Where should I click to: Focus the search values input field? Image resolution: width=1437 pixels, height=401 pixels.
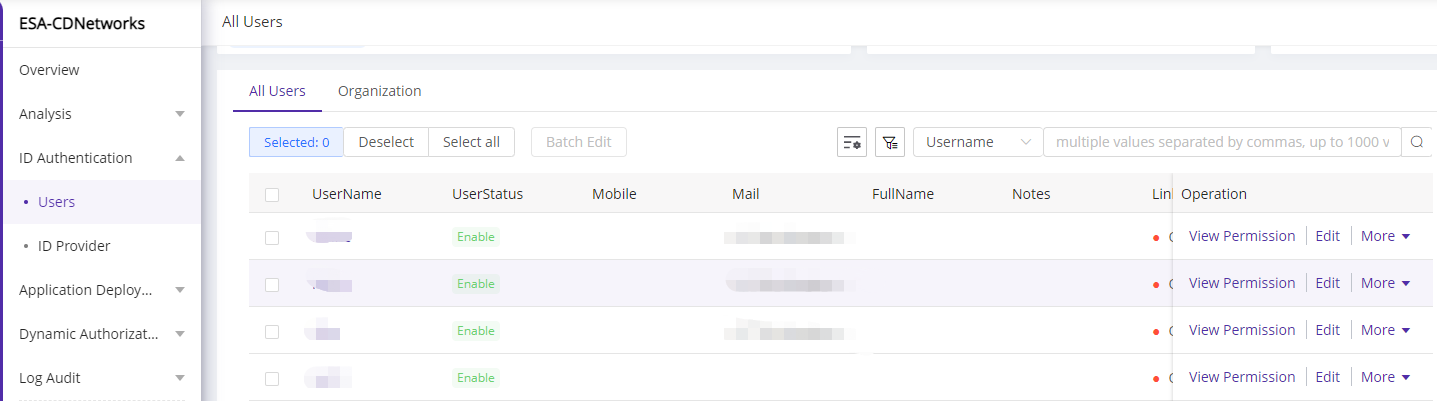[1221, 142]
